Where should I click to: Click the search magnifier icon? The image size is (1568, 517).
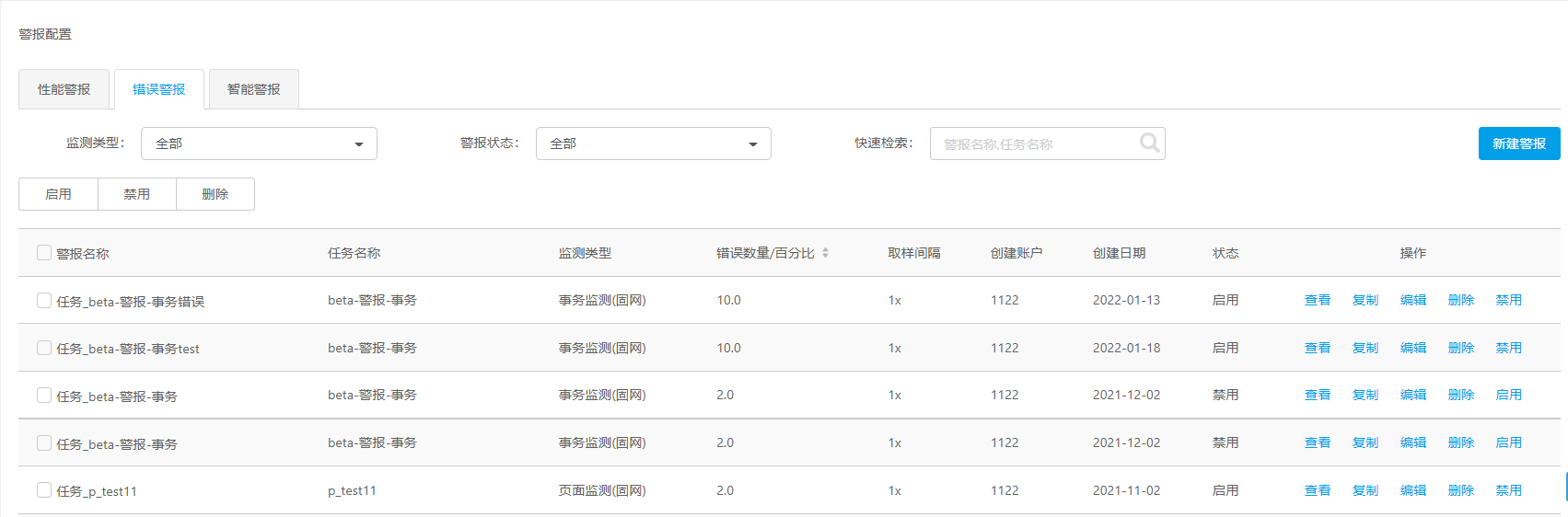click(x=1149, y=143)
